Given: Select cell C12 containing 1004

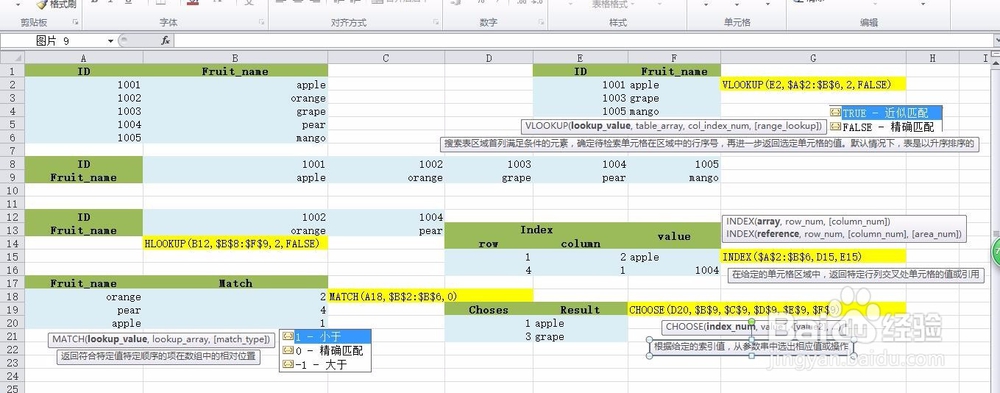Looking at the screenshot, I should coord(386,217).
